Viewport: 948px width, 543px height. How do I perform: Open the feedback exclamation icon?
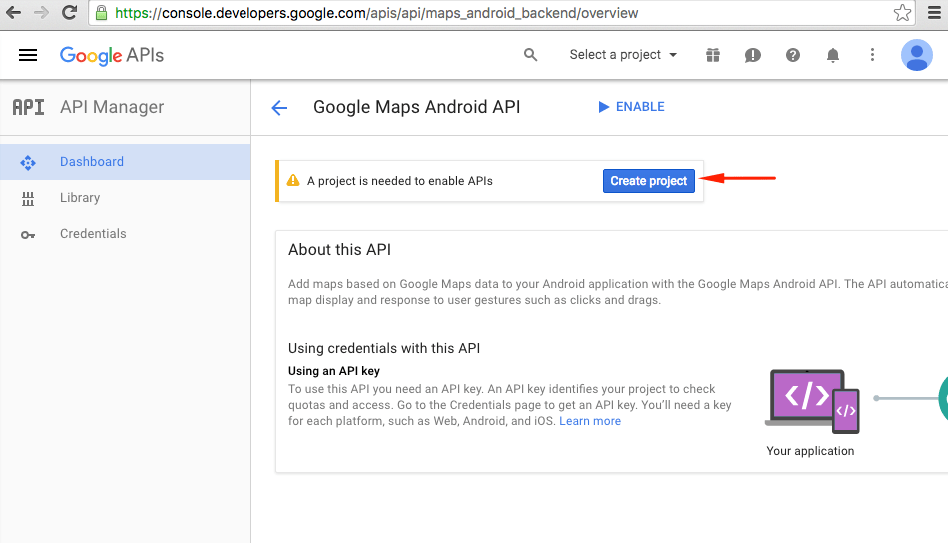(753, 56)
